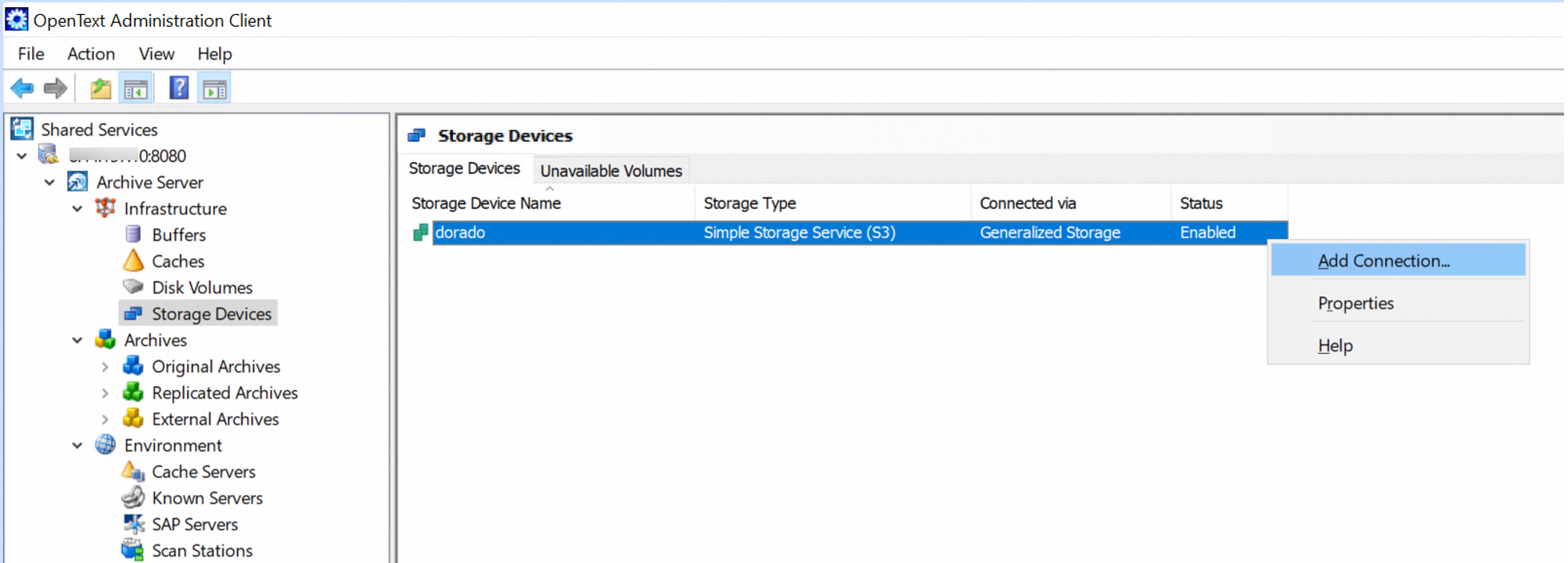1568x563 pixels.
Task: Select the Shared Services root label
Action: 99,129
